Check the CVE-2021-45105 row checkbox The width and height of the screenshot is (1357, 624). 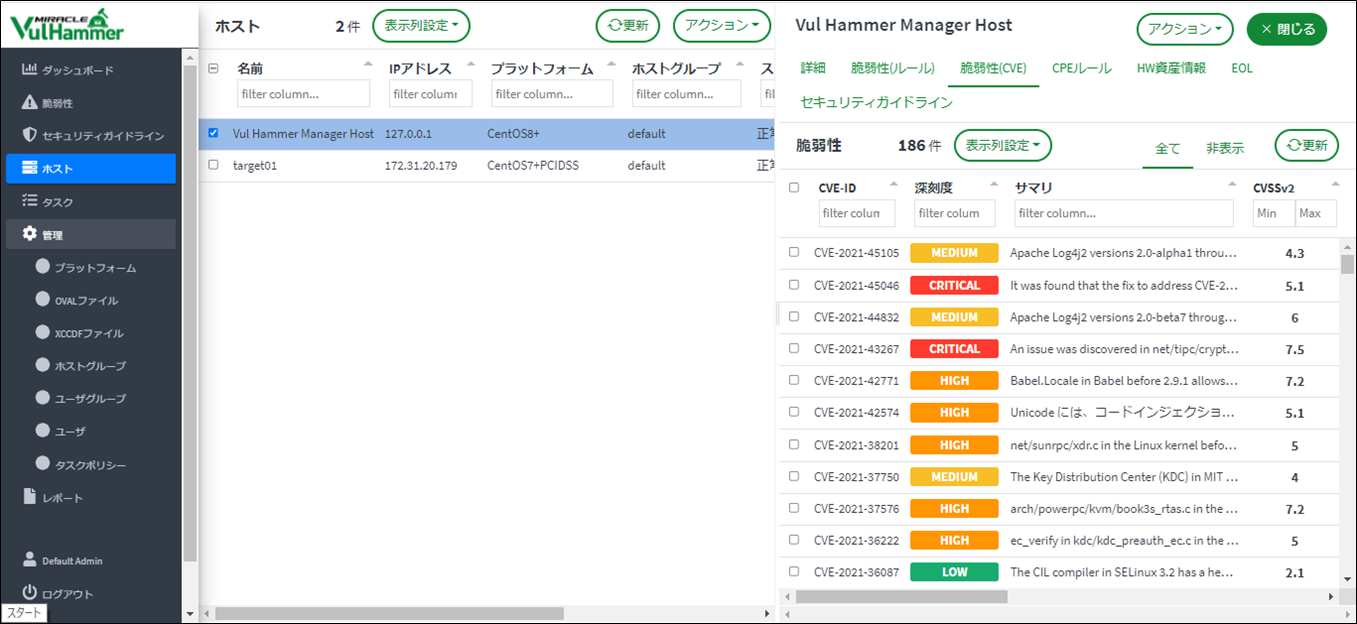pos(794,252)
